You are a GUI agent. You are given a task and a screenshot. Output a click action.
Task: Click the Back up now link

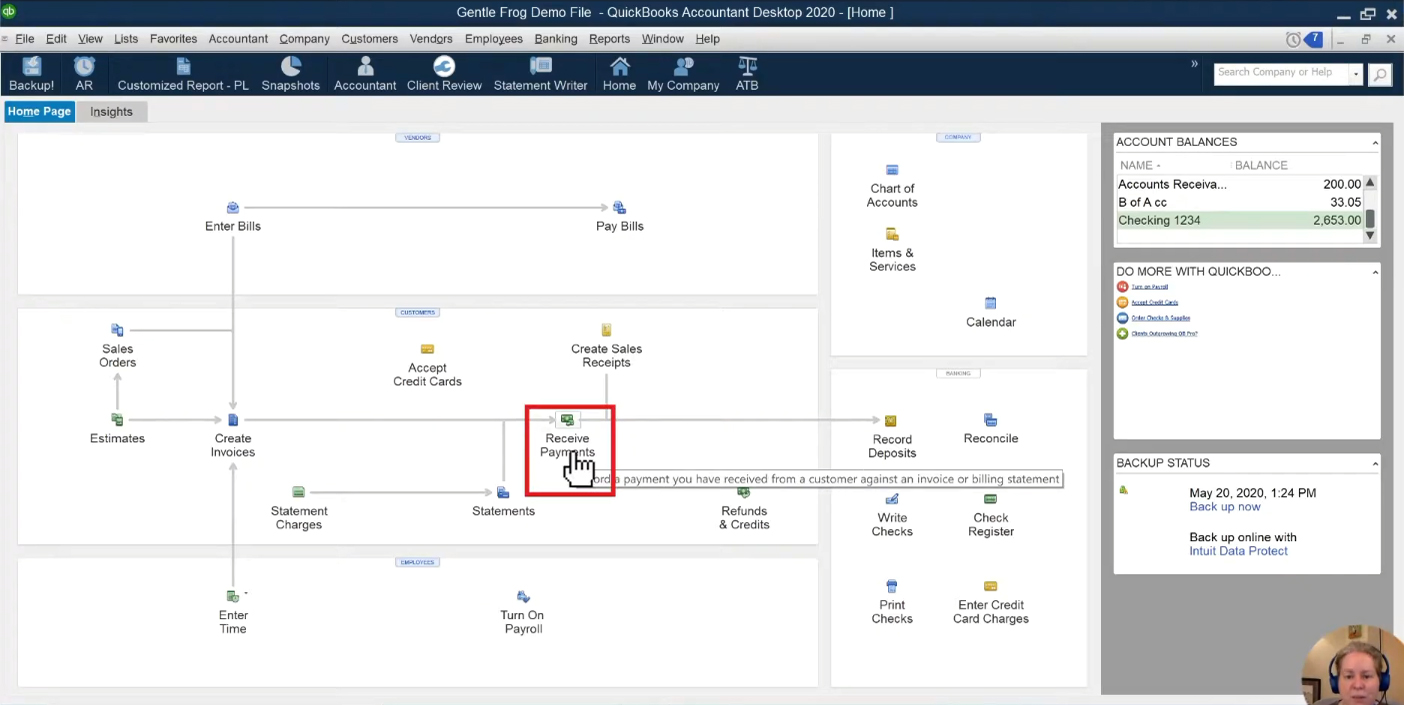click(1225, 507)
